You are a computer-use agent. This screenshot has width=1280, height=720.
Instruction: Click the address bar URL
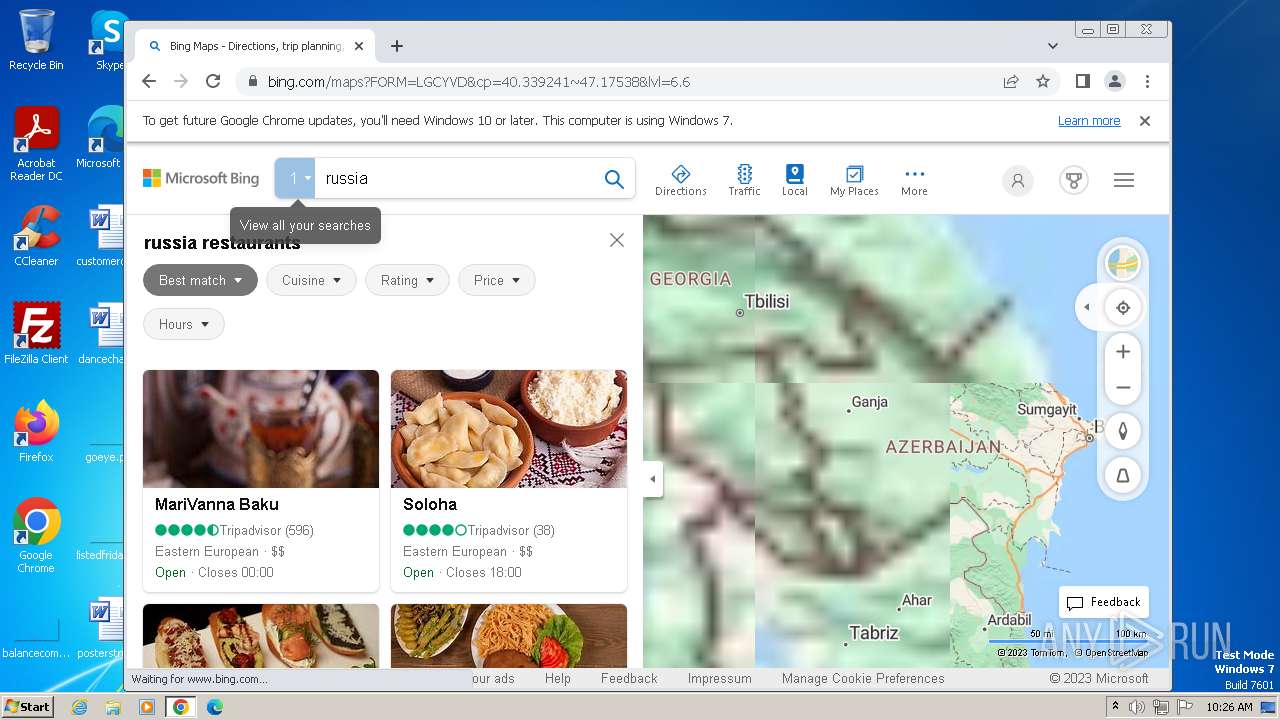coord(479,82)
